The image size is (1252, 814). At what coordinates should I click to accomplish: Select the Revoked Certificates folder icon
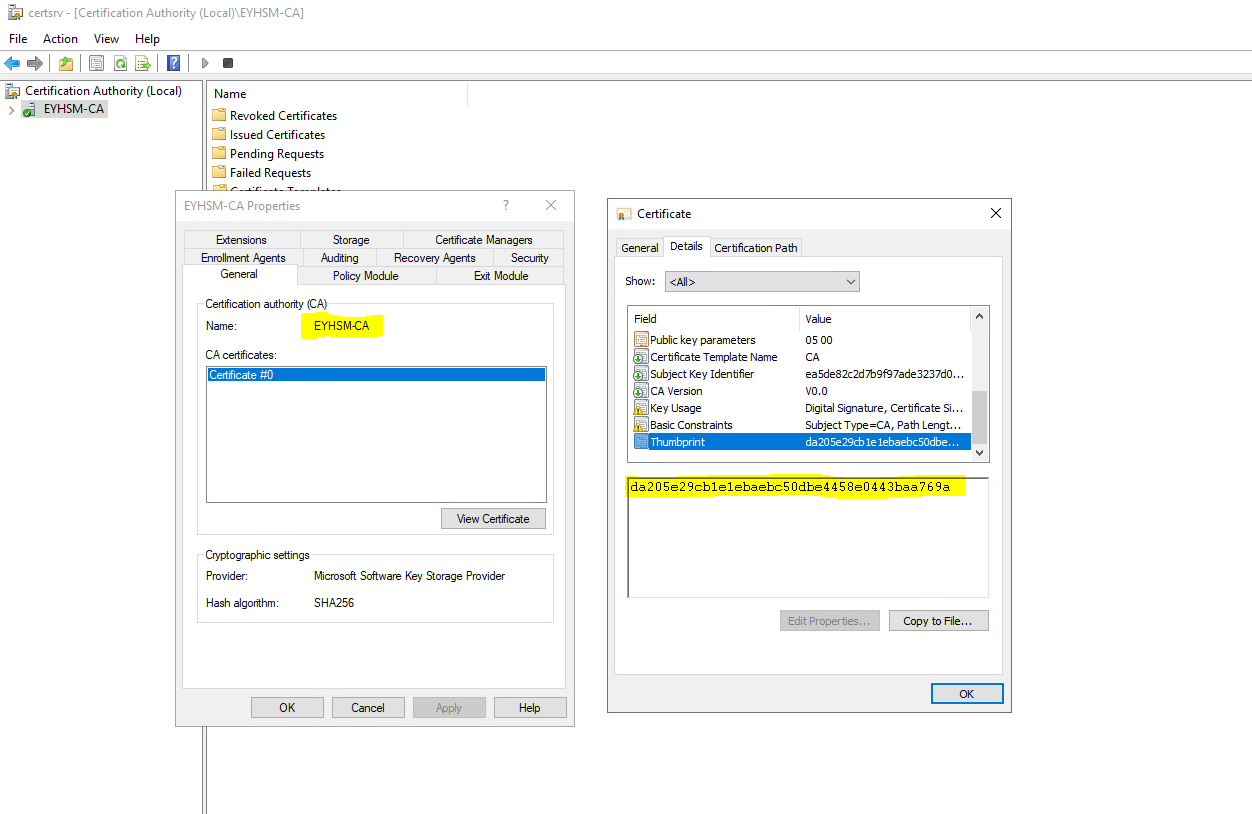click(219, 115)
